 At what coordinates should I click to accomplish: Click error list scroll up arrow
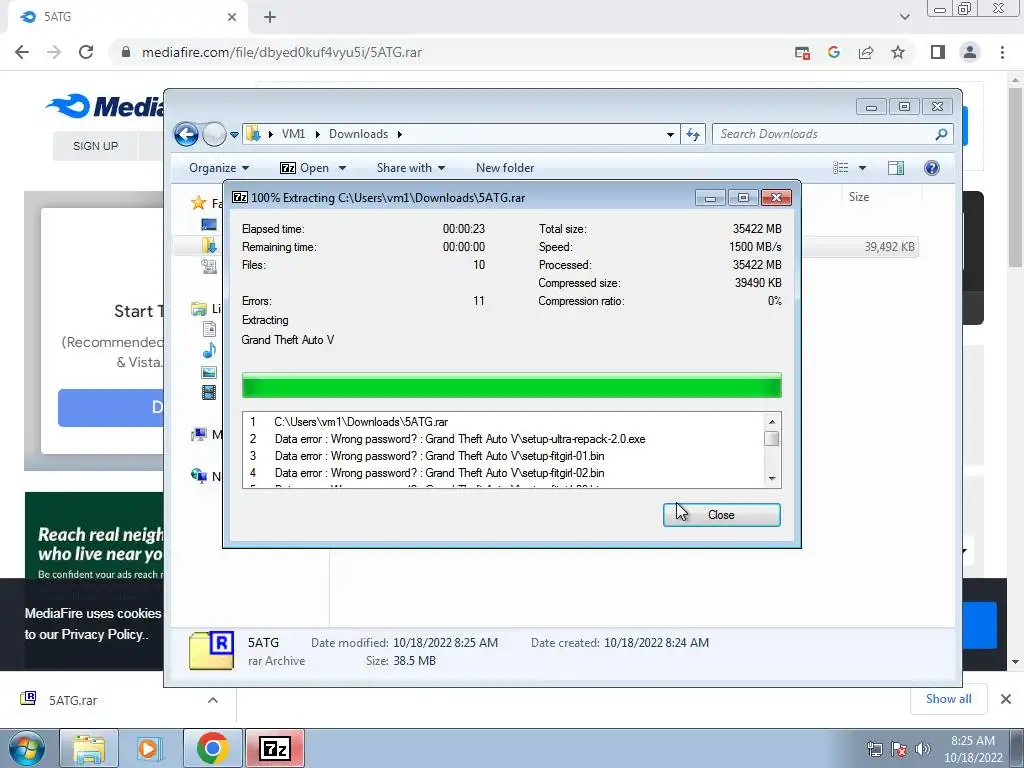coord(772,422)
